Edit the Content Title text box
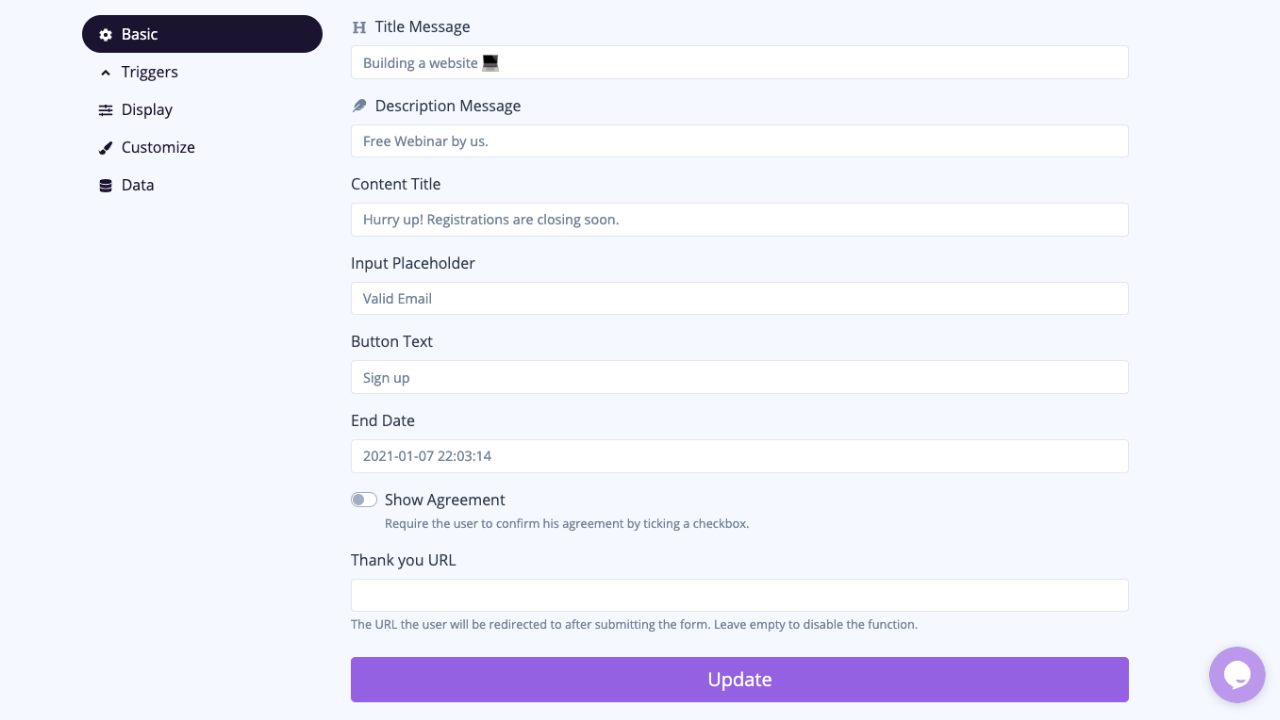Screen dimensions: 1280x720 (x=739, y=220)
